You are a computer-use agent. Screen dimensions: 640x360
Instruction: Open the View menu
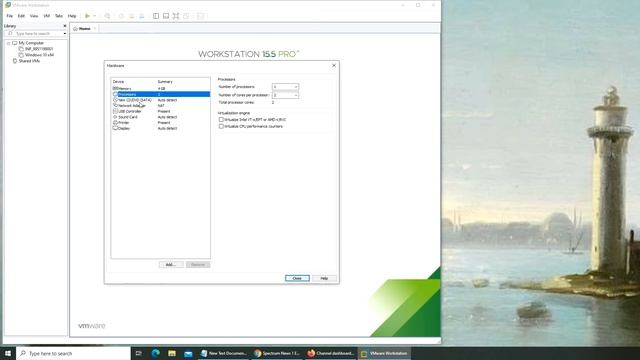tap(34, 16)
